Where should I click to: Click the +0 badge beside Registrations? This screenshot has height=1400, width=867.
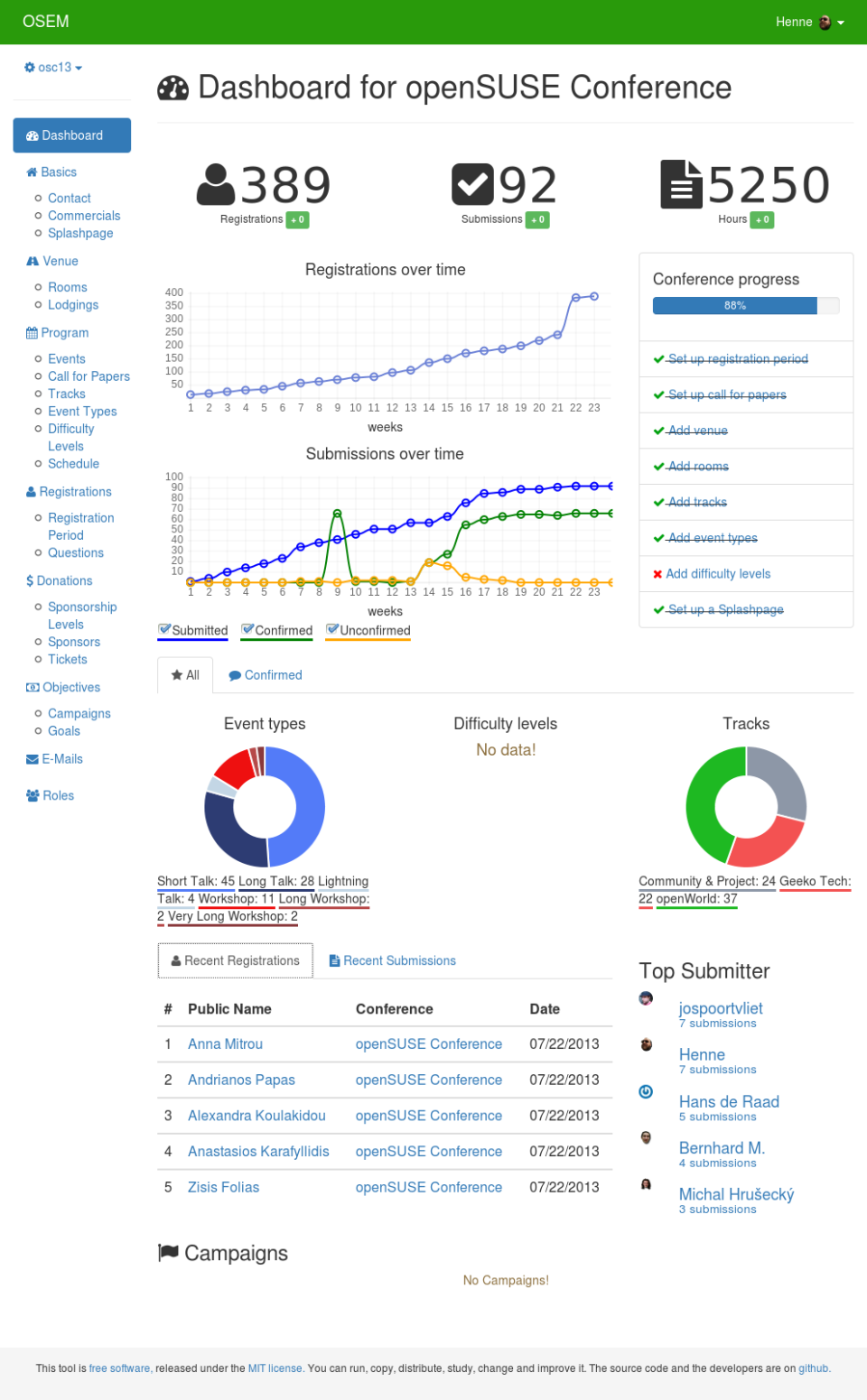pos(297,219)
